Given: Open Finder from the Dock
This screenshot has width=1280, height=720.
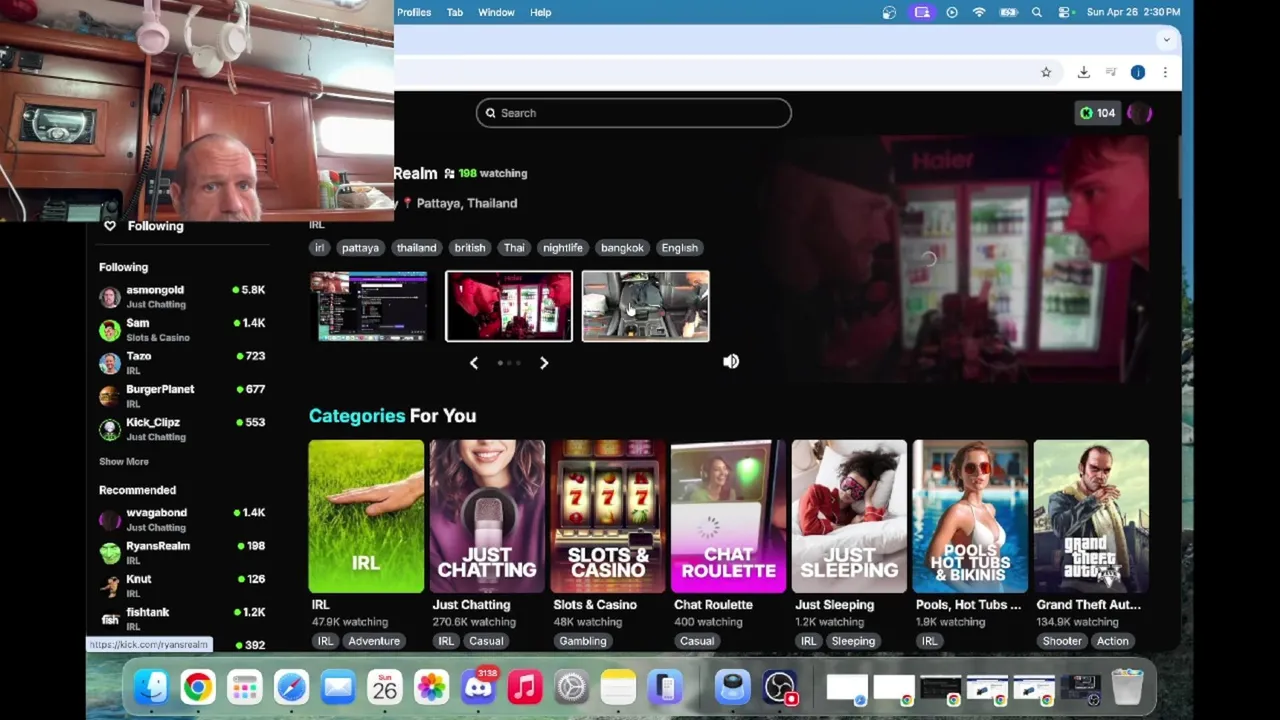Looking at the screenshot, I should [151, 687].
